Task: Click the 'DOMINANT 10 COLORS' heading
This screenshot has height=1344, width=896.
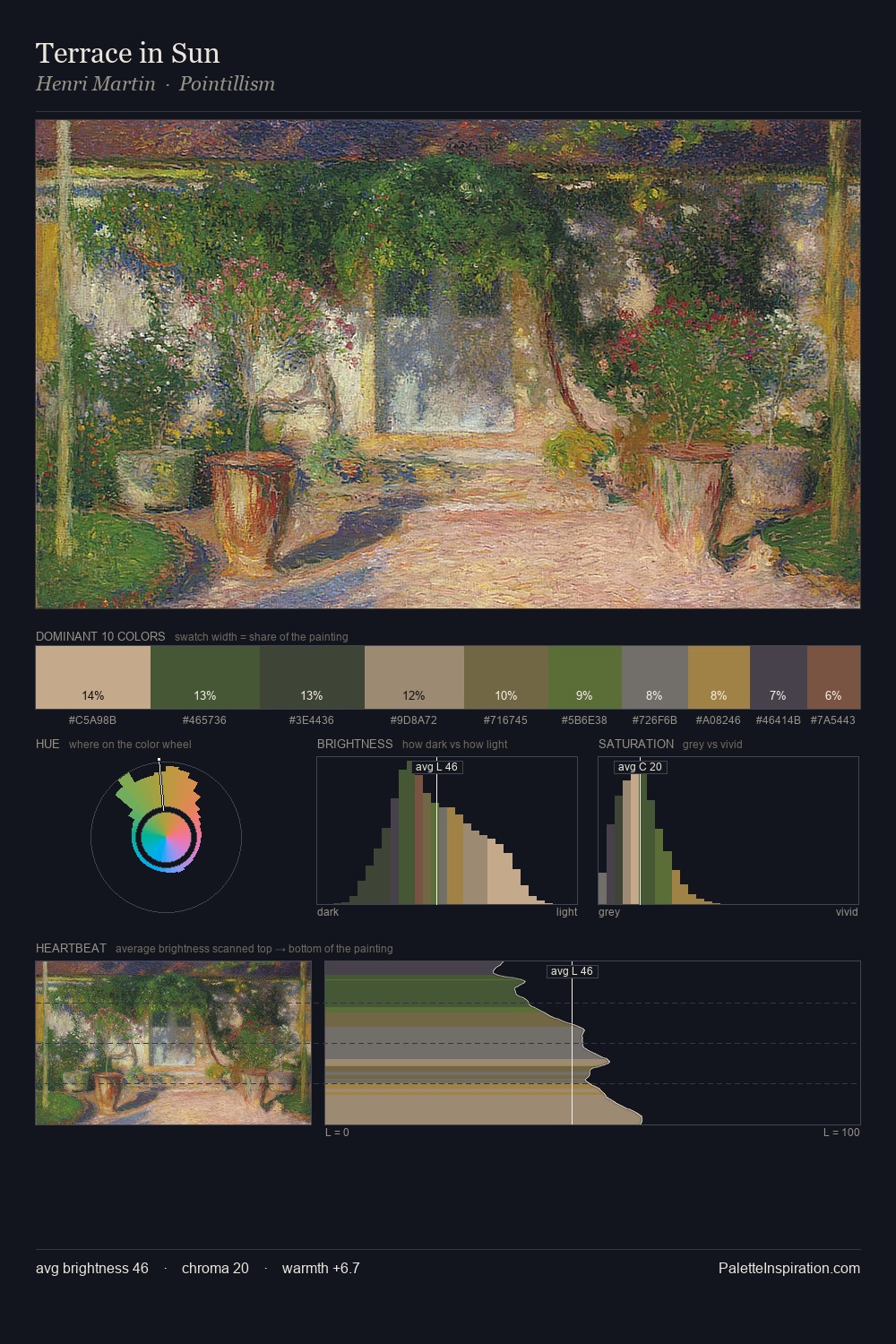Action: (x=100, y=636)
